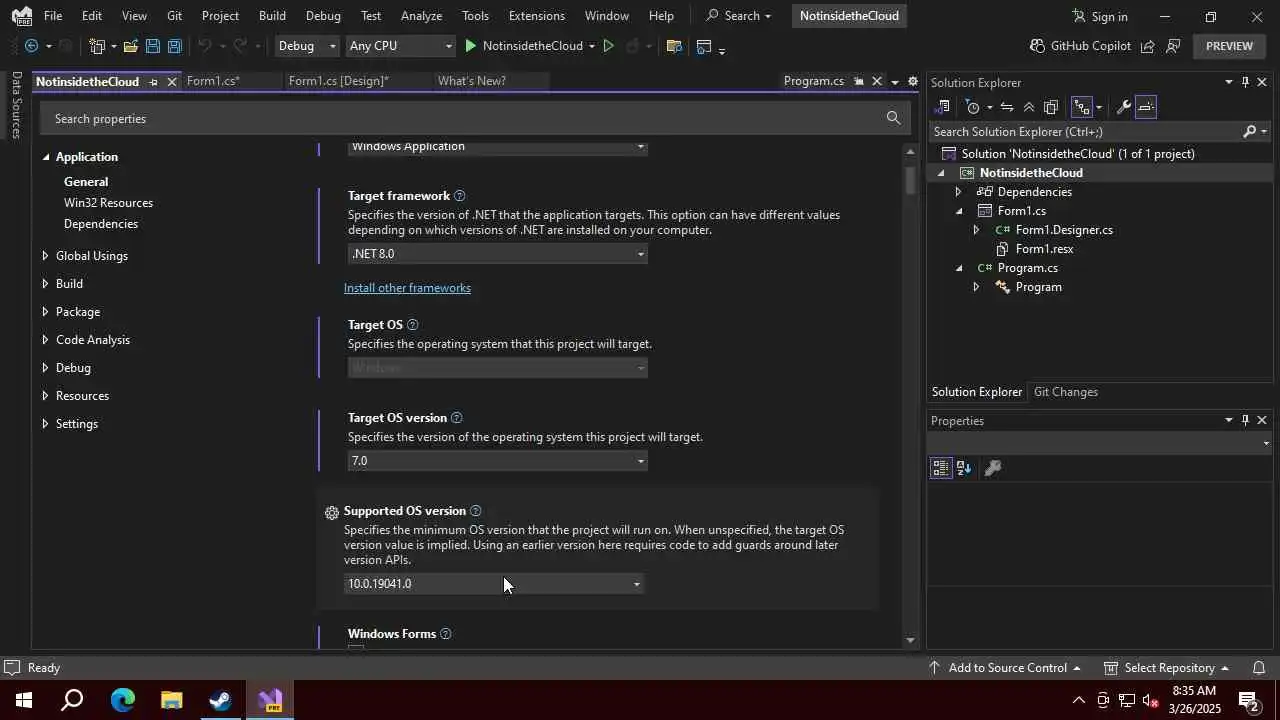Click Pending Changes Filter clock icon
Screen dimensions: 1280x720
pos(973,107)
